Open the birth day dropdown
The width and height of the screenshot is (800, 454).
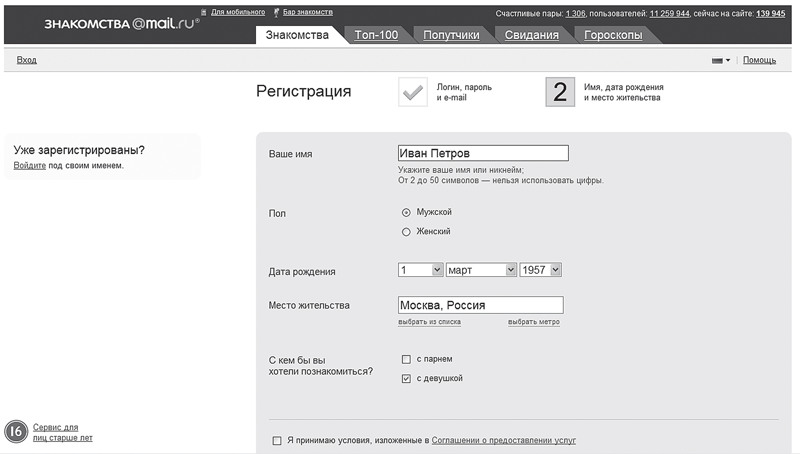point(420,270)
